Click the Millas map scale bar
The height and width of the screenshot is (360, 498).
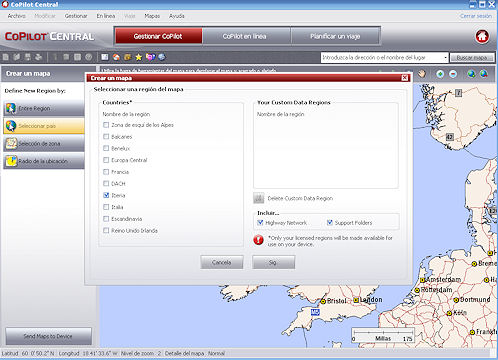[x=383, y=335]
